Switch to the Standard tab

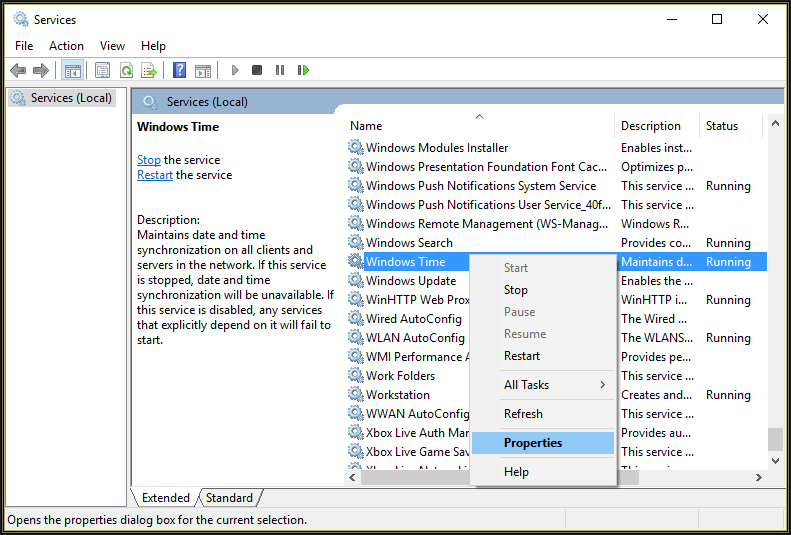tap(229, 498)
